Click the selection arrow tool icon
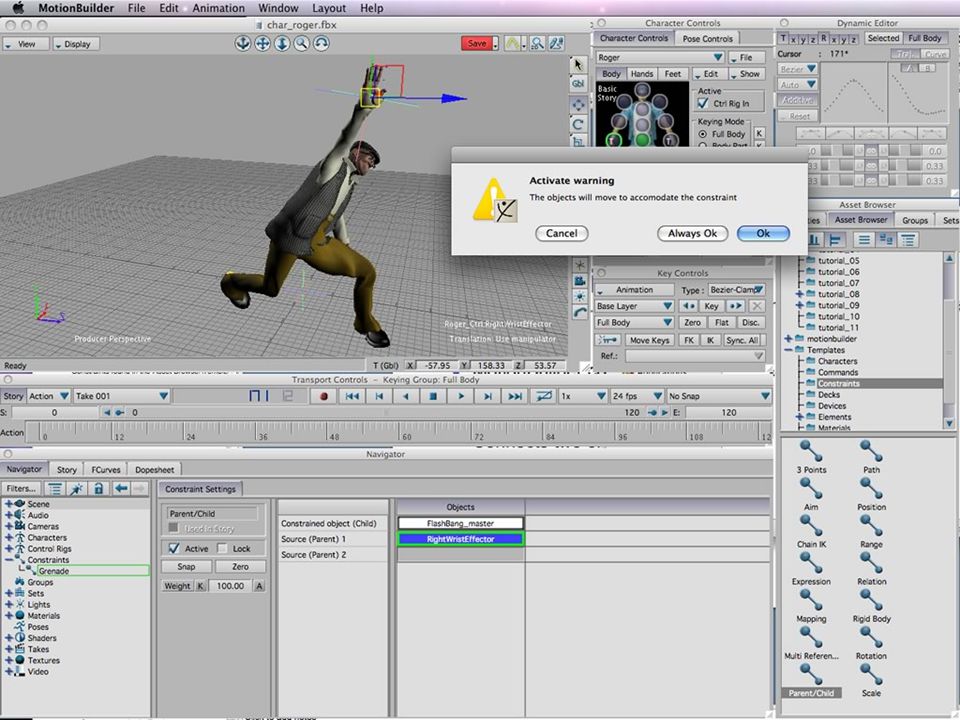The image size is (960, 720). tap(577, 64)
